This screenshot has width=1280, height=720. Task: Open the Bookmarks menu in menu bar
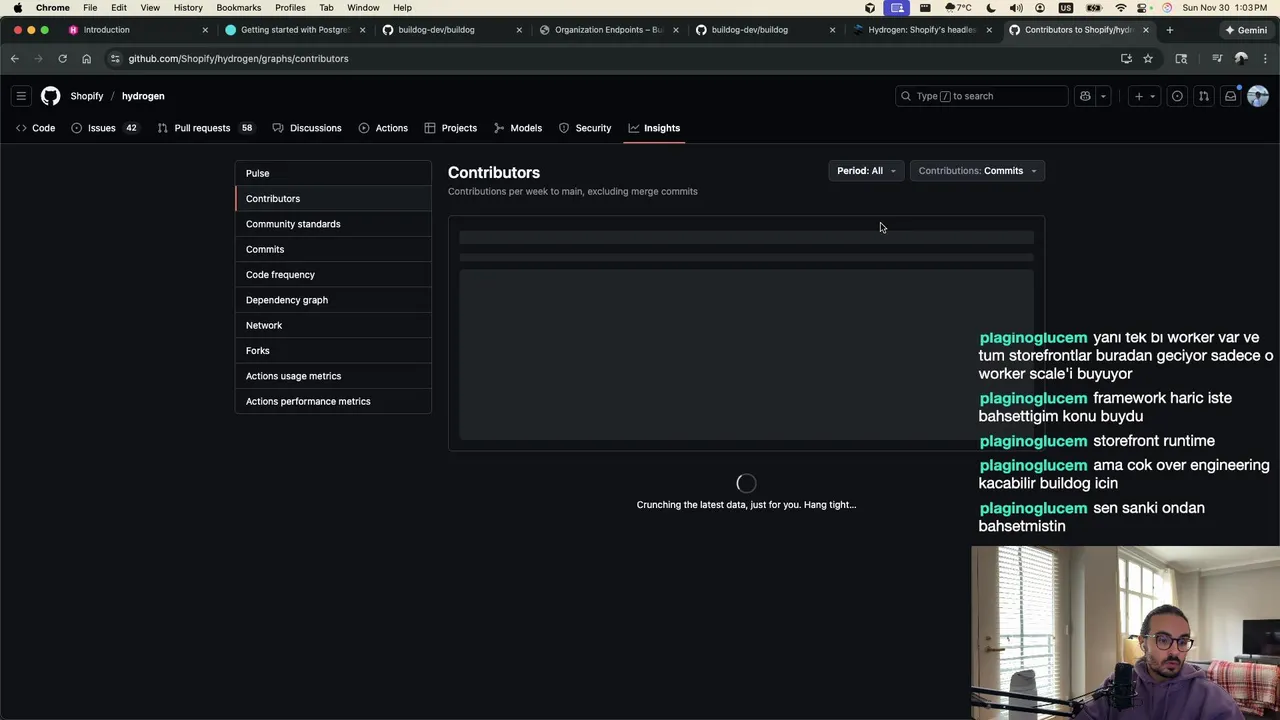coord(239,7)
